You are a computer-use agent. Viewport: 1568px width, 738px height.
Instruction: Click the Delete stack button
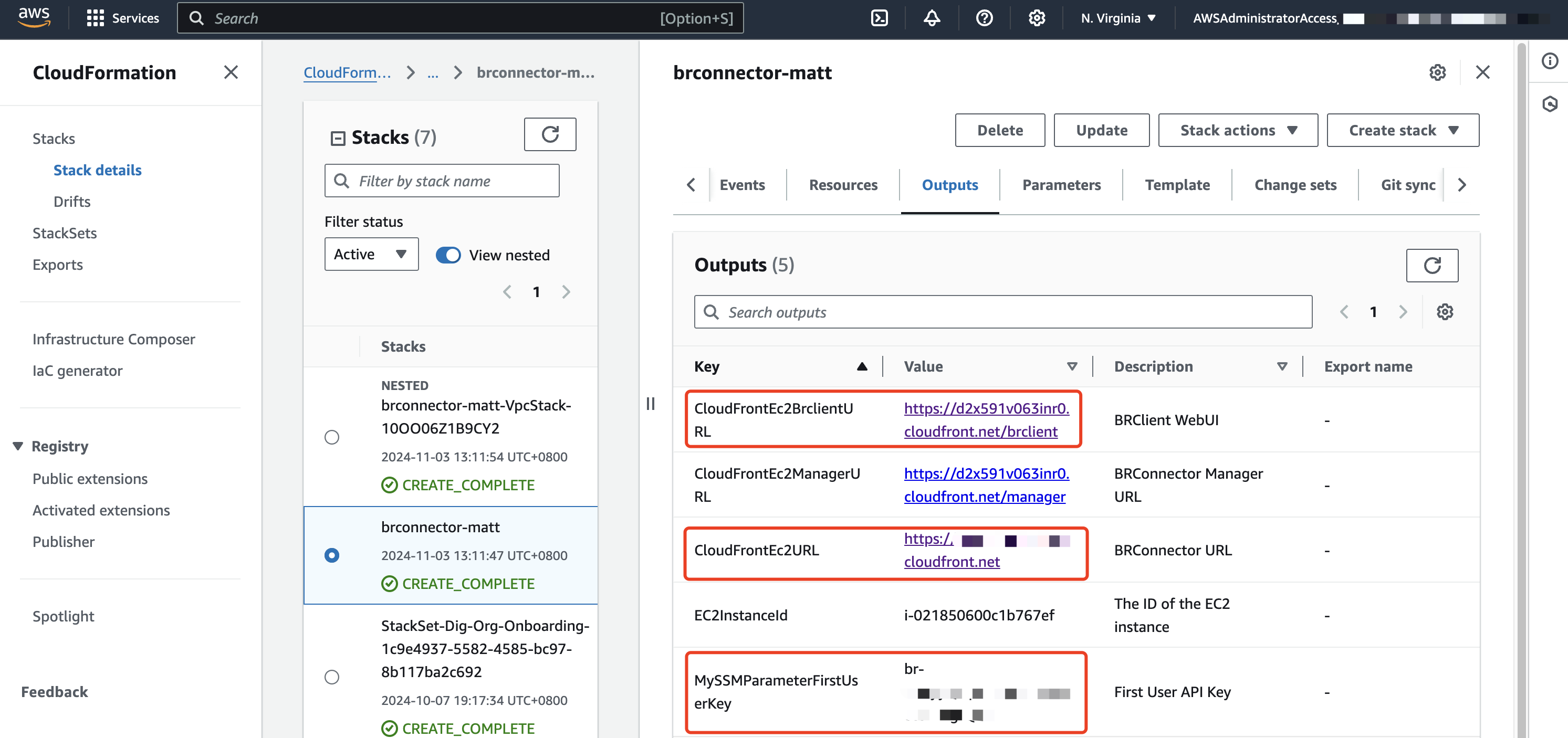(999, 130)
